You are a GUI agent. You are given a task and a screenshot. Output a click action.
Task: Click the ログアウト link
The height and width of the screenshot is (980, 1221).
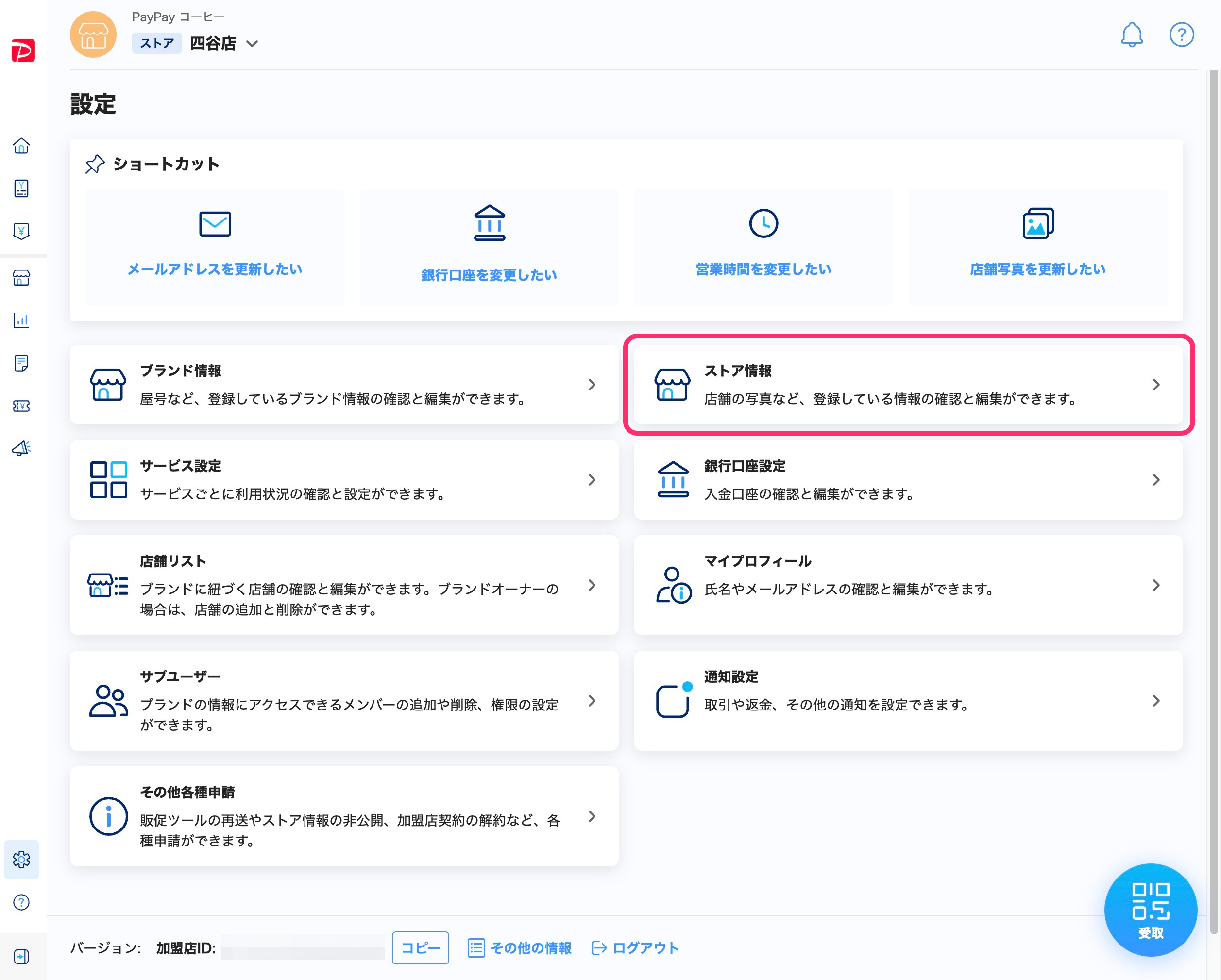coord(635,948)
